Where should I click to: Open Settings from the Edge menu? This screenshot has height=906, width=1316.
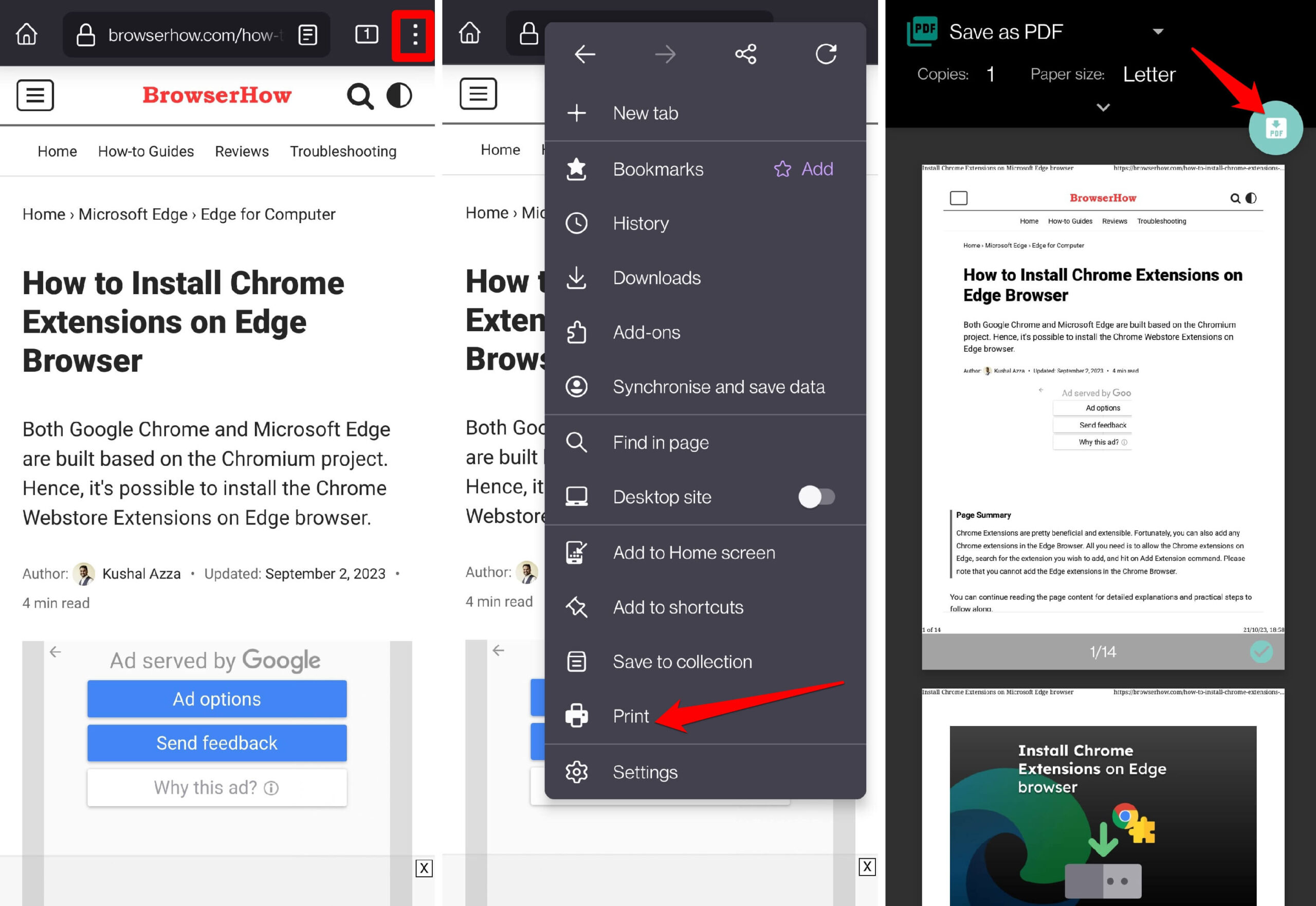point(645,771)
